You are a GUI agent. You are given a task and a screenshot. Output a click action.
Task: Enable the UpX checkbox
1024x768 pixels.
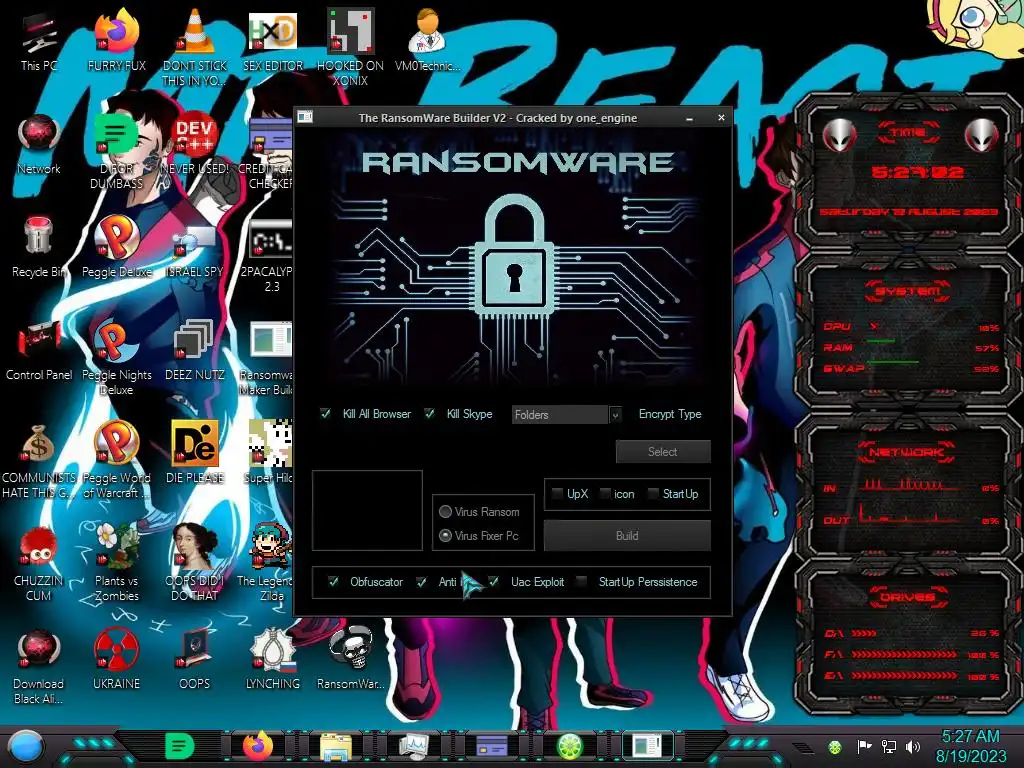557,494
